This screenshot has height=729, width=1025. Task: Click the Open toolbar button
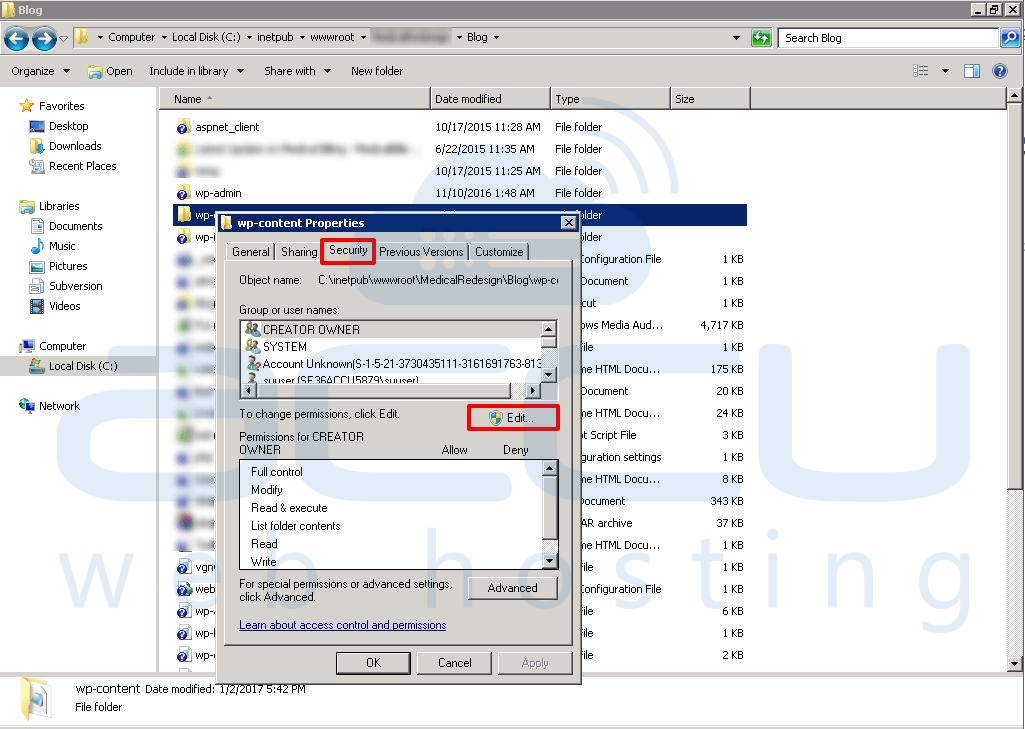(110, 71)
